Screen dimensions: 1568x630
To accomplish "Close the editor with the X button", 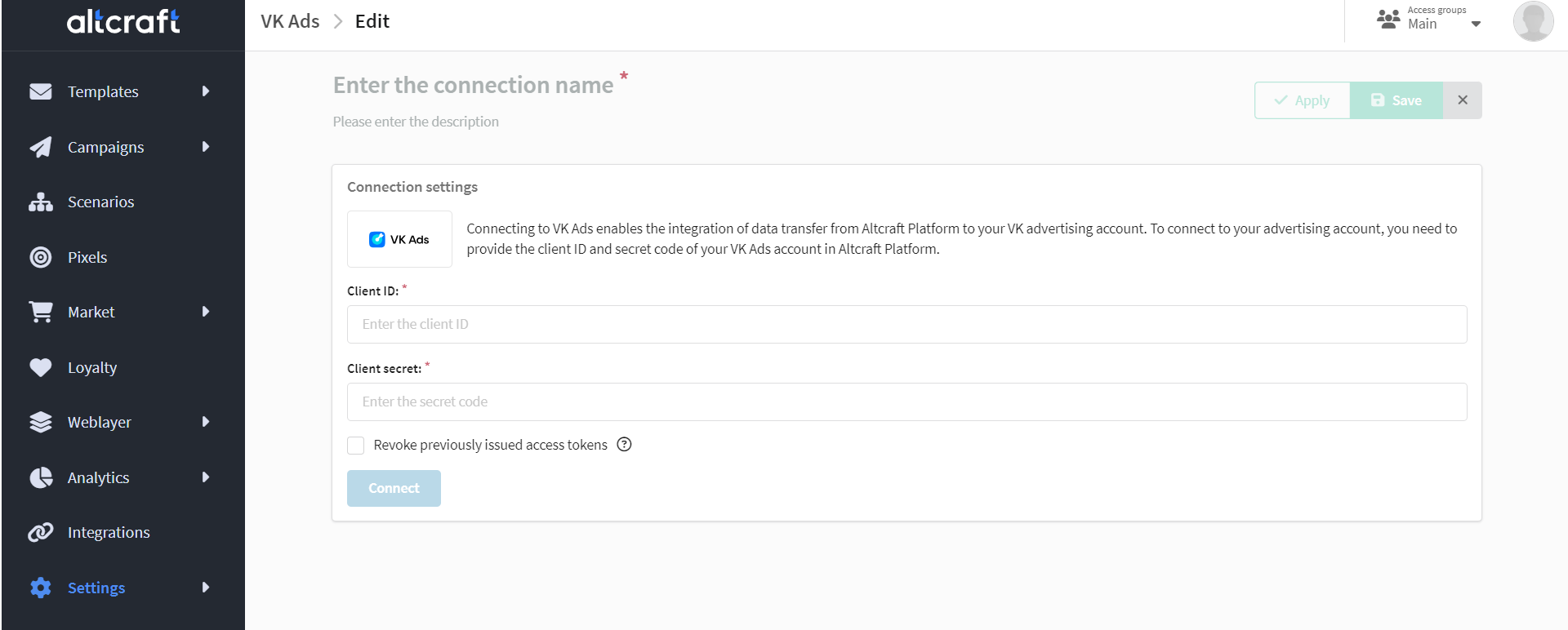I will coord(1463,100).
